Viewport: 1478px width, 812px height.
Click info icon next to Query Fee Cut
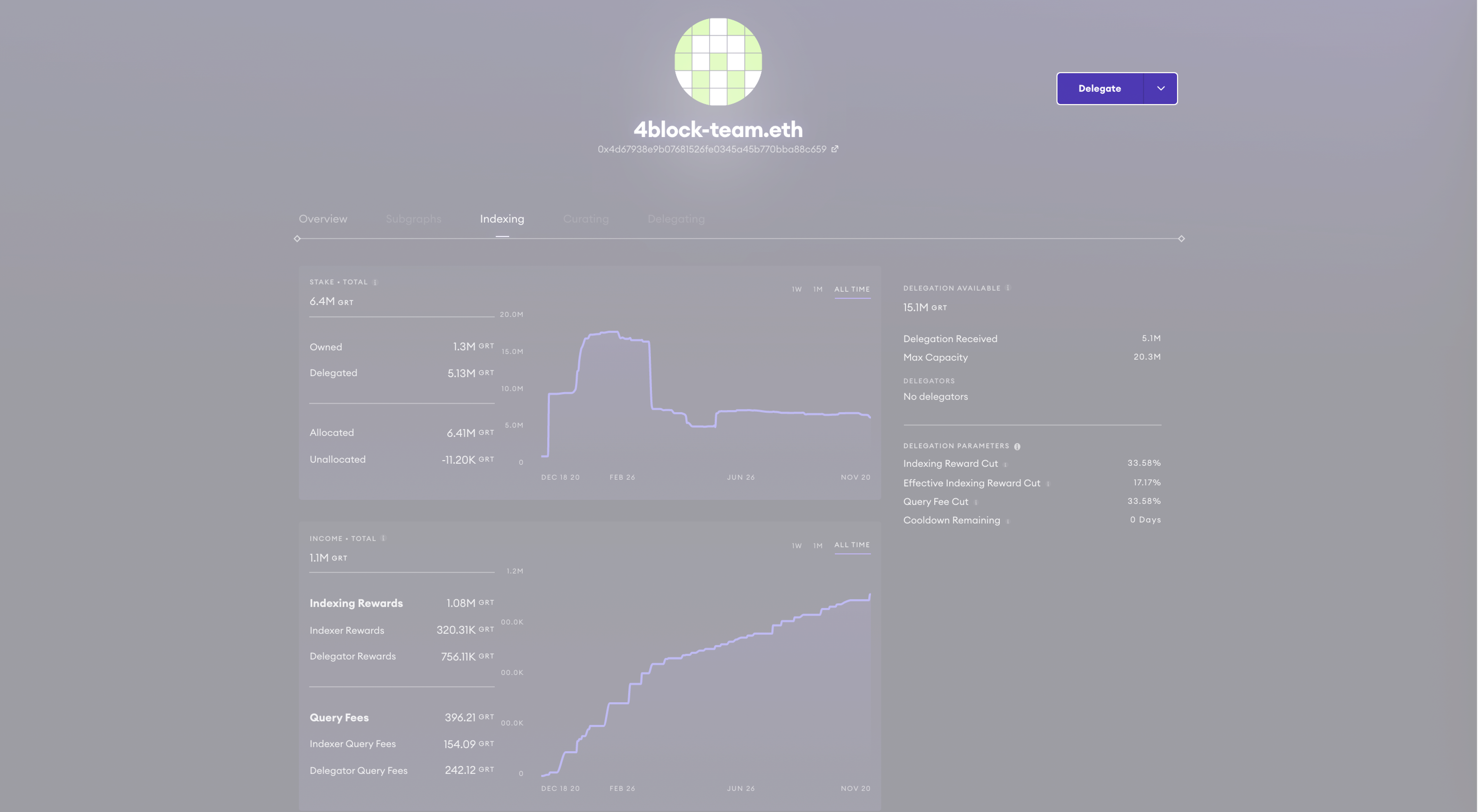976,502
